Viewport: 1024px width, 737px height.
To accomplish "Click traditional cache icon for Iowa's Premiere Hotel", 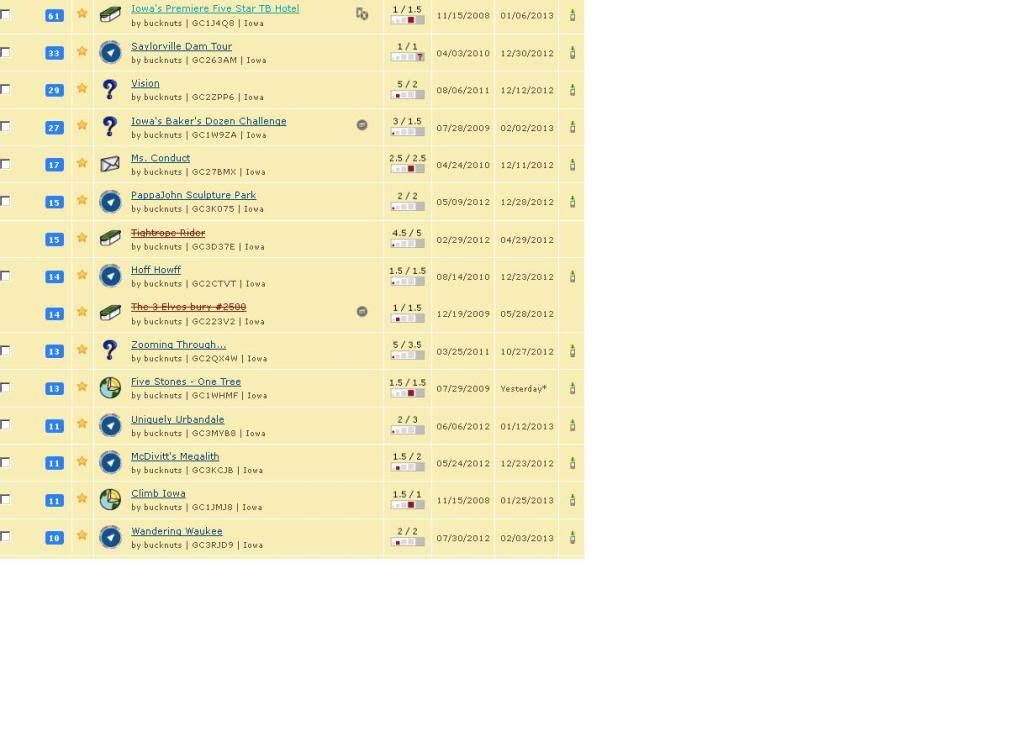I will tap(110, 14).
